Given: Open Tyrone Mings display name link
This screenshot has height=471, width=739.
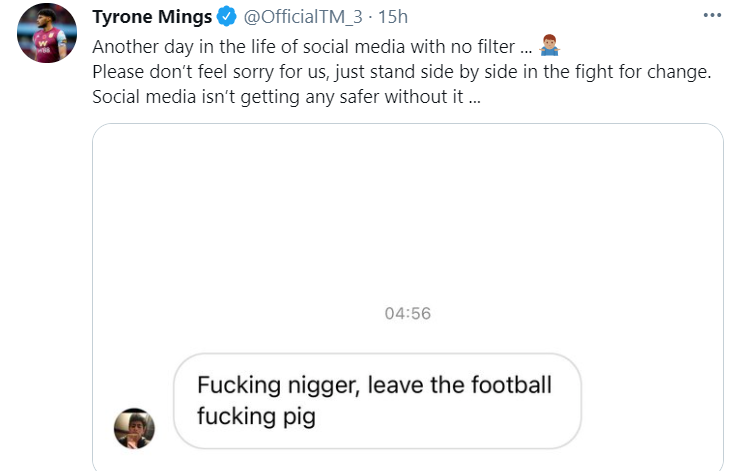Looking at the screenshot, I should 151,18.
